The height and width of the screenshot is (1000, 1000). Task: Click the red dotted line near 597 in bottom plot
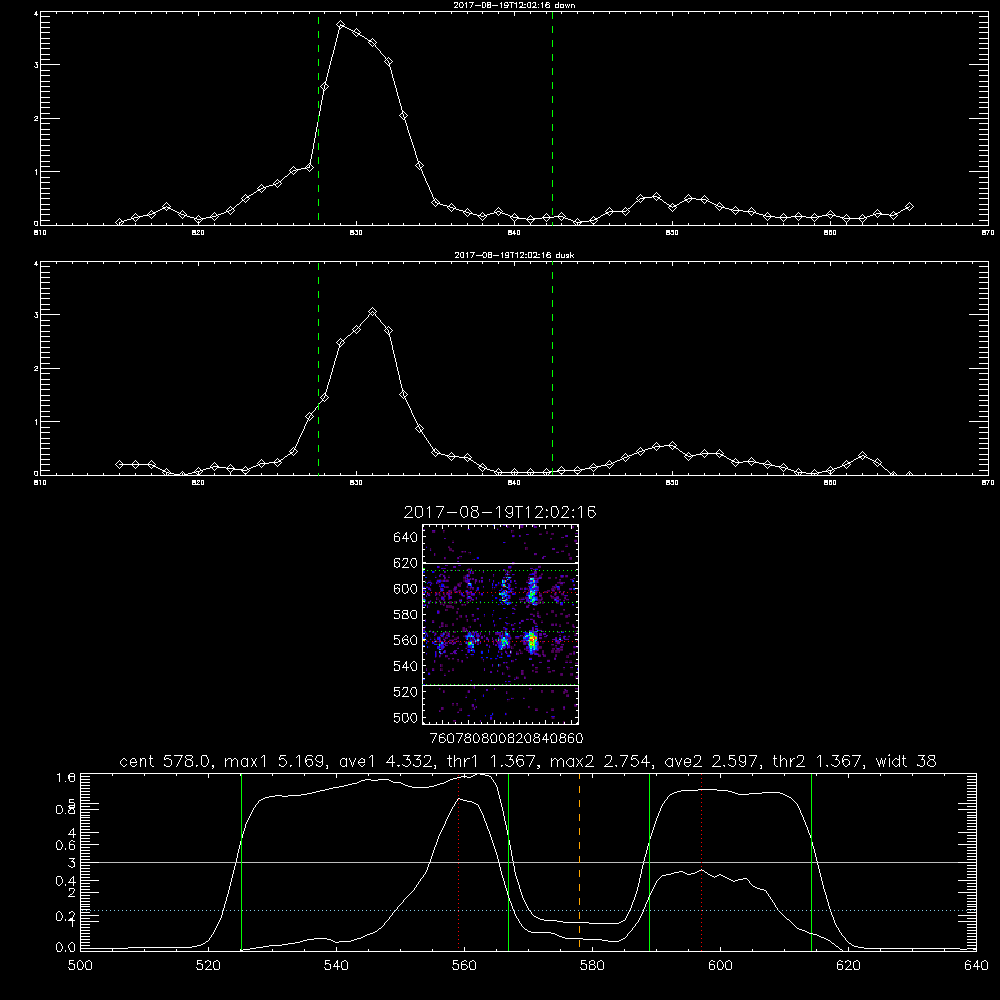702,861
